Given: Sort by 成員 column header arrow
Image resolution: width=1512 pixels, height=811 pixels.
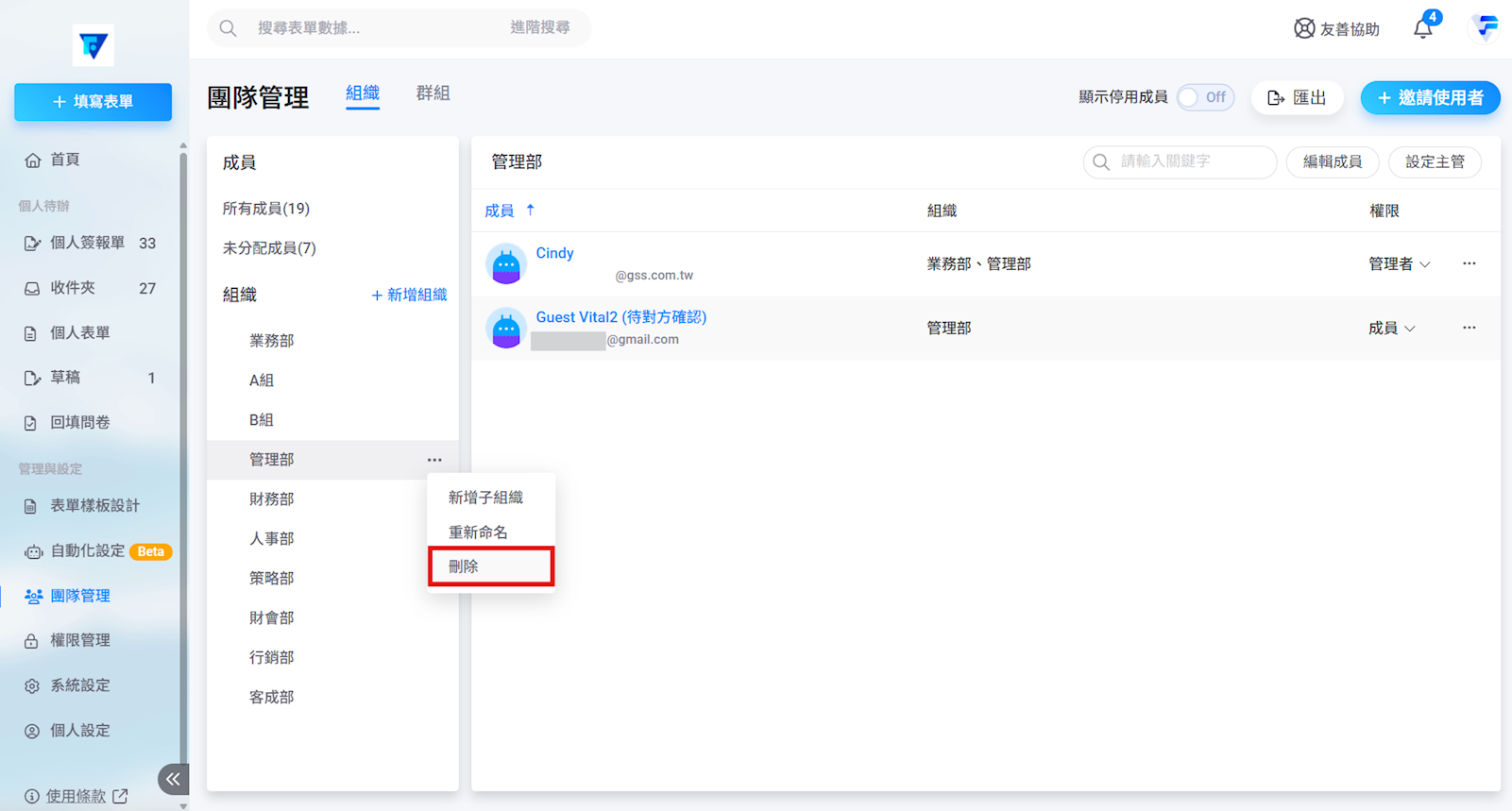Looking at the screenshot, I should pos(530,211).
